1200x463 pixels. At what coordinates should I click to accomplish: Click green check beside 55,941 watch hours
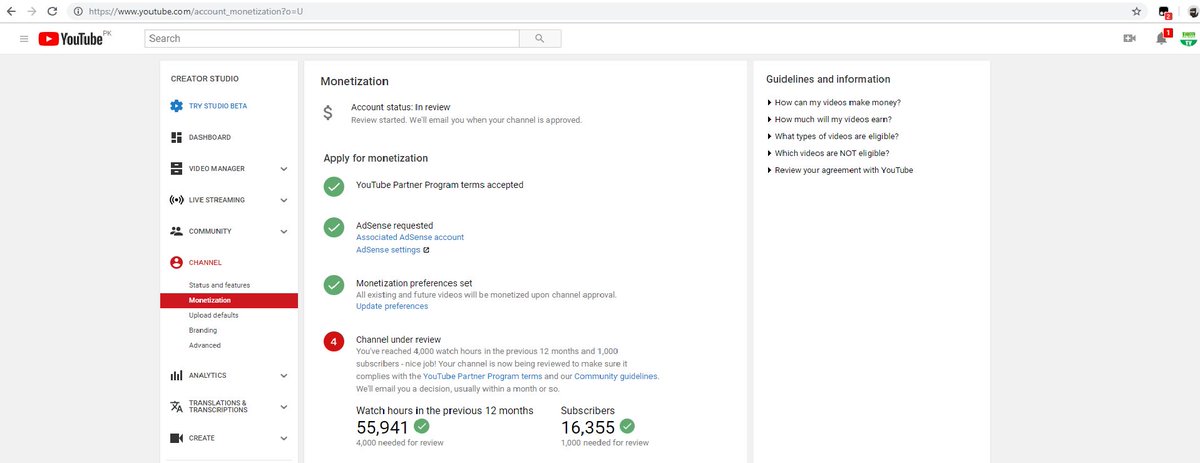422,426
